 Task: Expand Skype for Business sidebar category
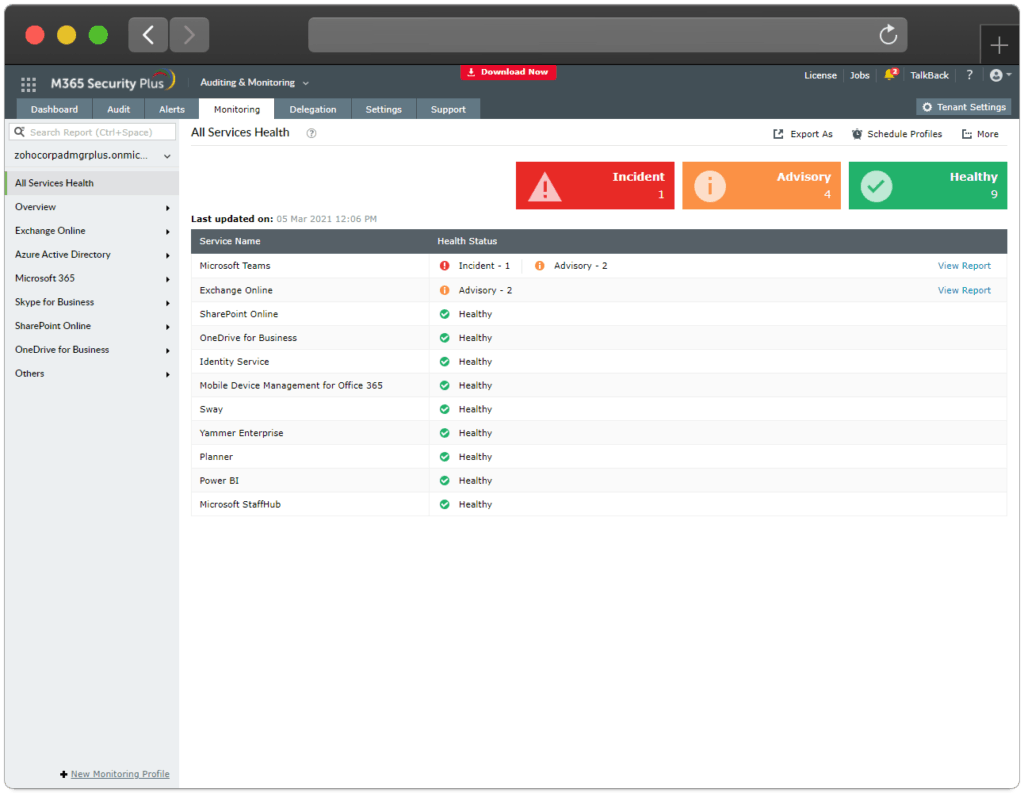click(x=92, y=302)
